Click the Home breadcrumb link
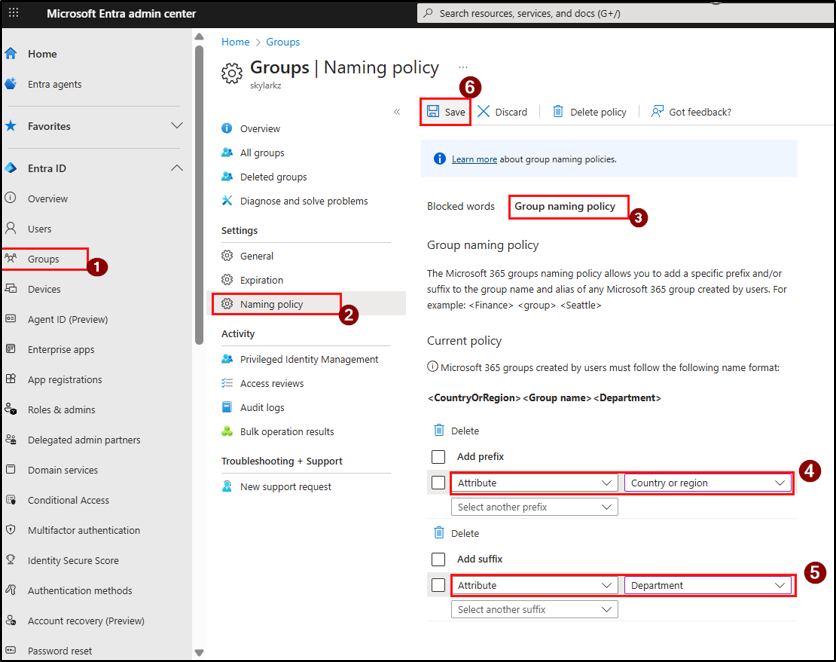This screenshot has height=662, width=836. 235,42
